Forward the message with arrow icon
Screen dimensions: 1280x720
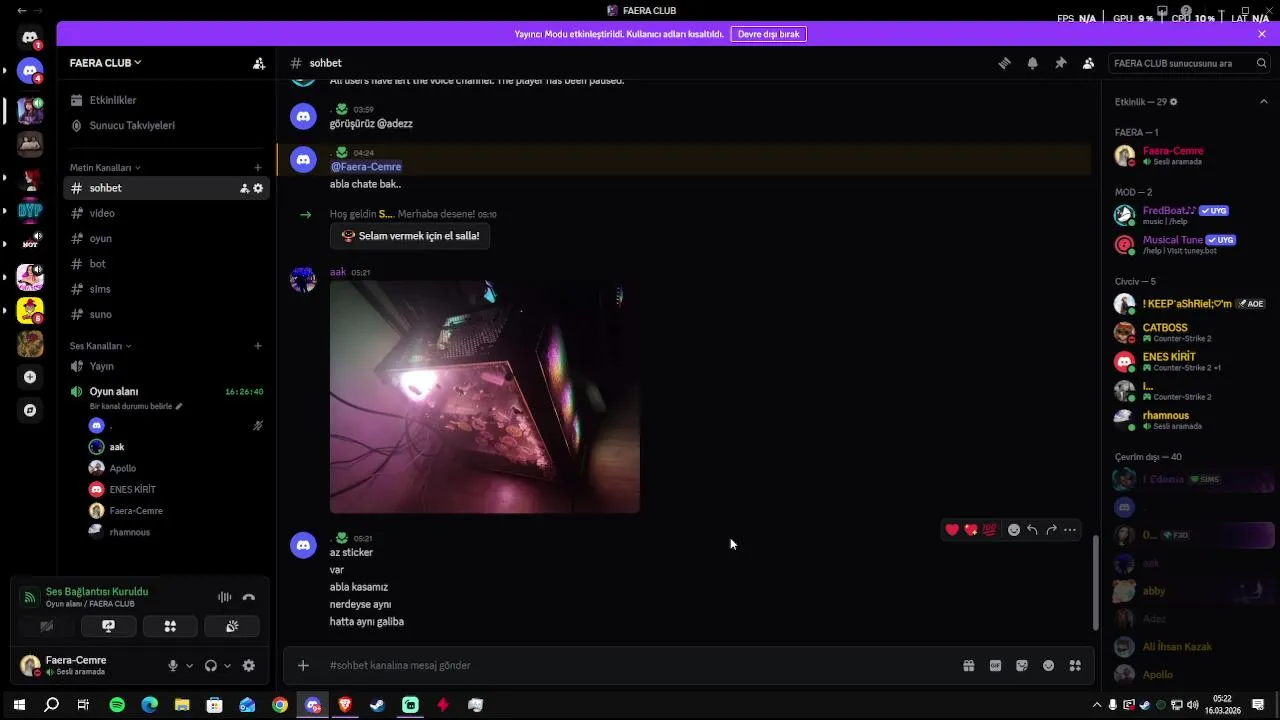pos(1051,530)
